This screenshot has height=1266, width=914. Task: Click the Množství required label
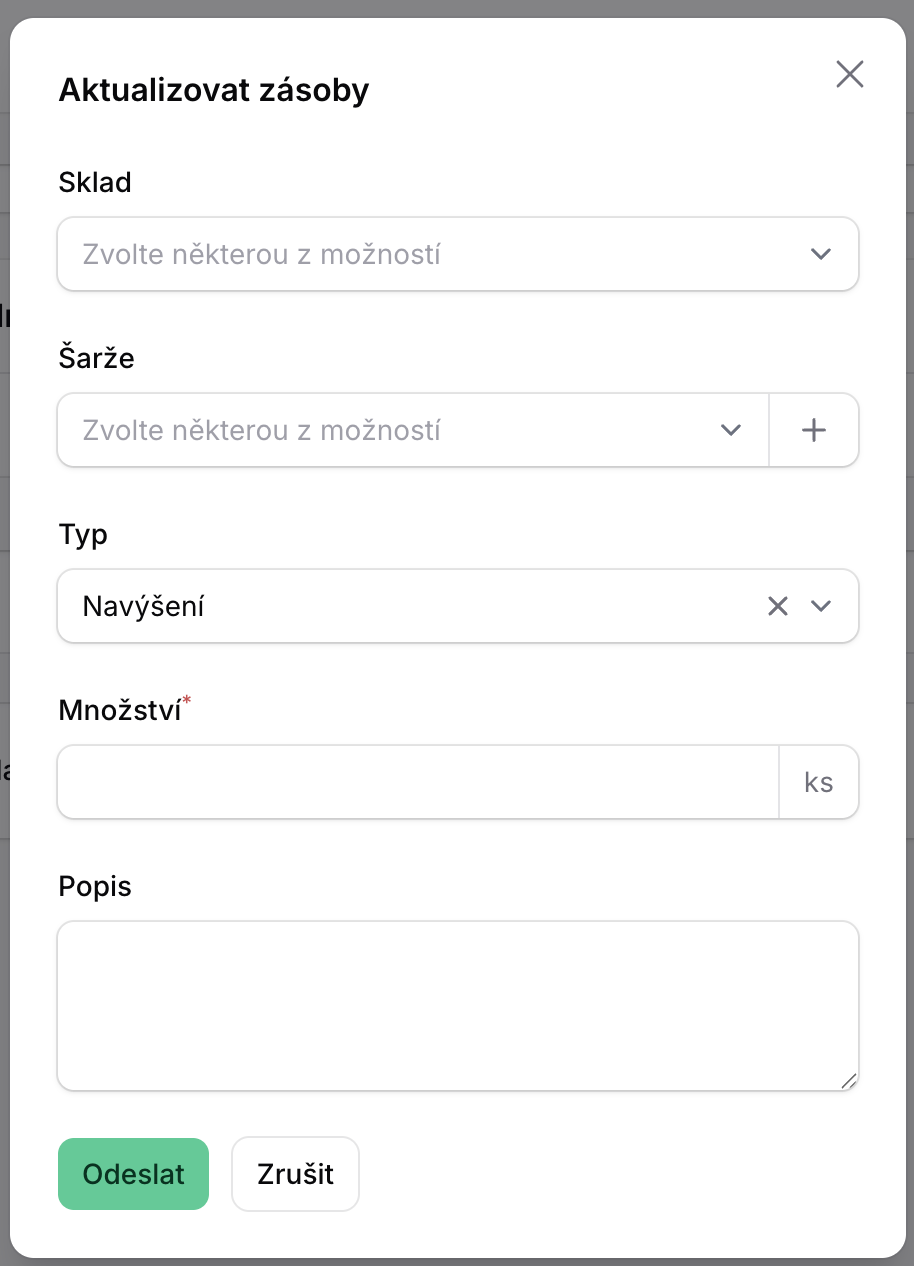point(120,710)
